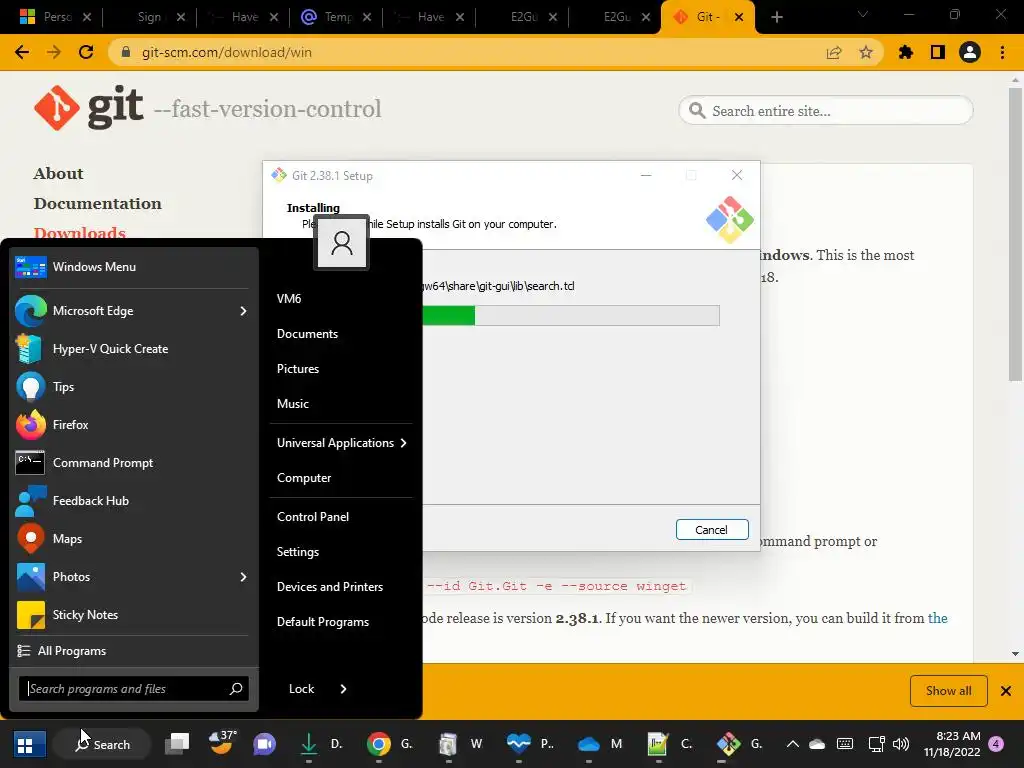The width and height of the screenshot is (1024, 768).
Task: Click Chrome's reload page icon
Action: click(x=86, y=52)
